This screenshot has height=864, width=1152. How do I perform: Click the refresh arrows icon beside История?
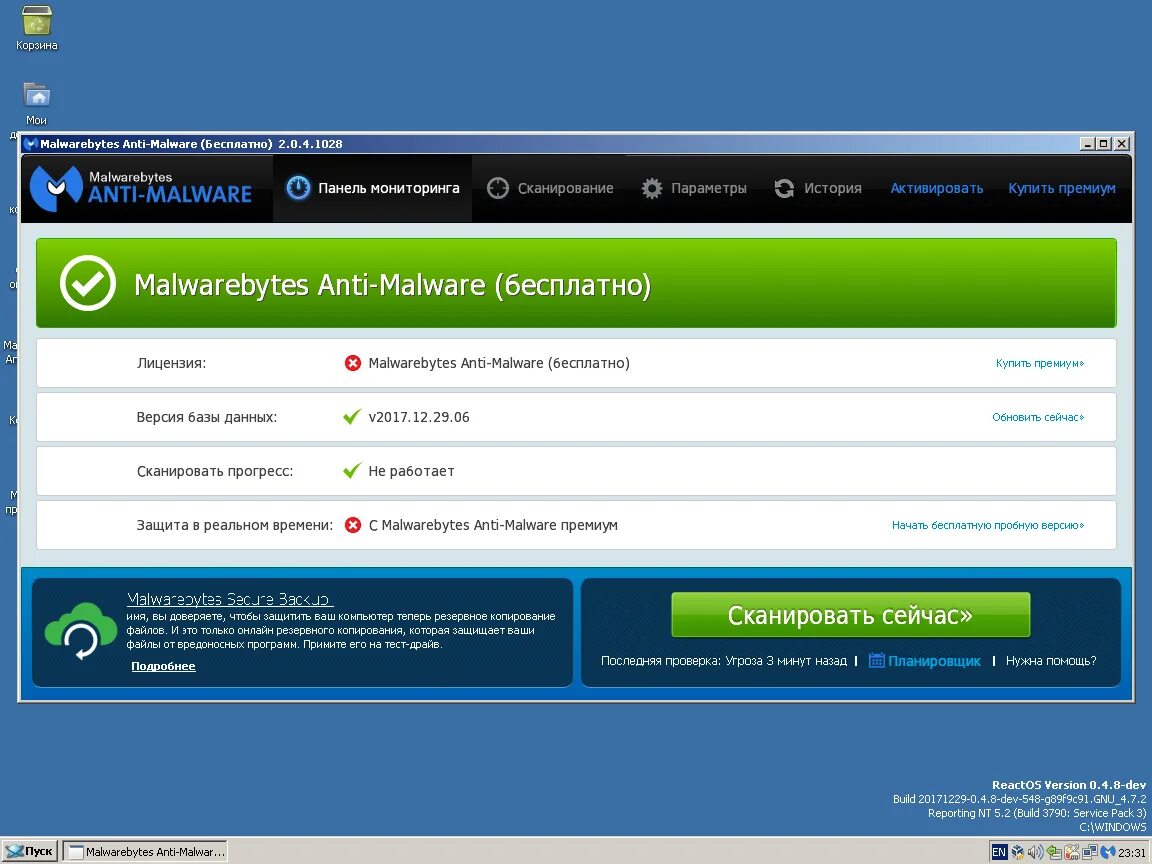(x=784, y=188)
